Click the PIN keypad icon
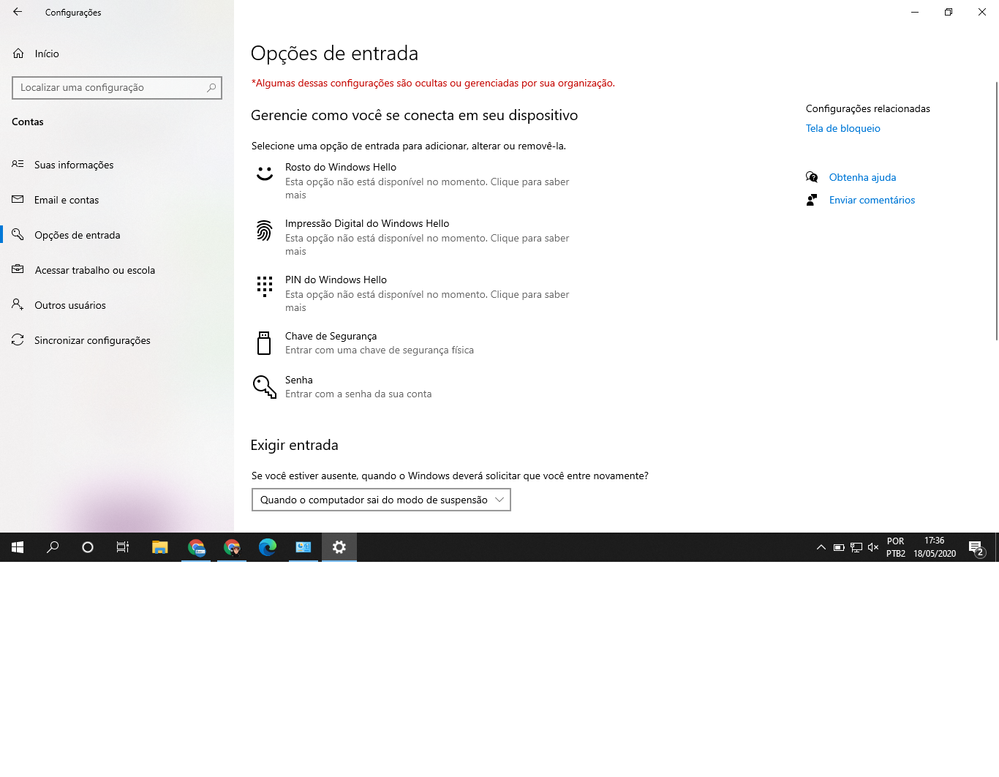The width and height of the screenshot is (999, 777). [x=264, y=287]
